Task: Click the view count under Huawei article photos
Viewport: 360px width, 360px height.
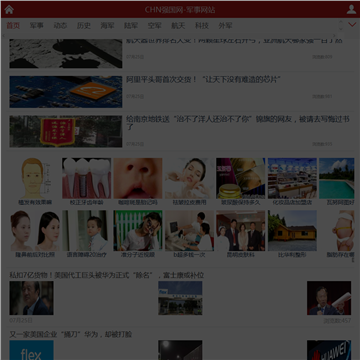Action: pyautogui.click(x=337, y=321)
